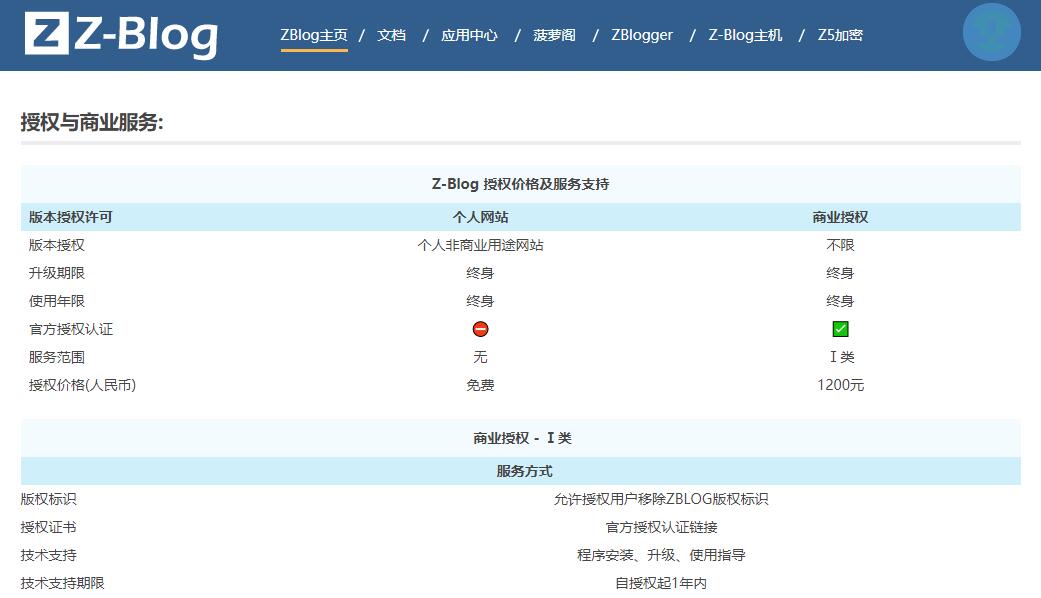Click the 无 cell in 服务范围 row
The width and height of the screenshot is (1041, 598).
pyautogui.click(x=480, y=357)
